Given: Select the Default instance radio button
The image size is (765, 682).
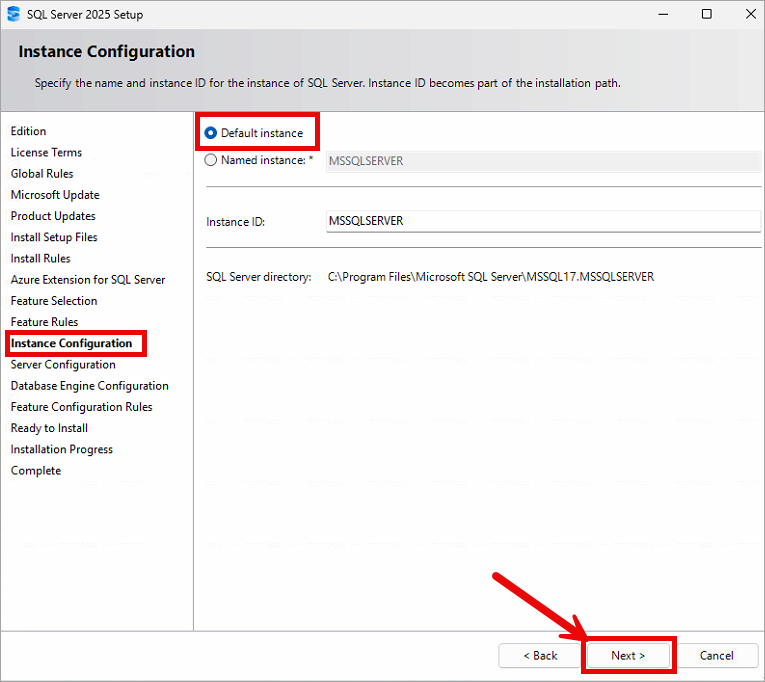Looking at the screenshot, I should coord(211,133).
